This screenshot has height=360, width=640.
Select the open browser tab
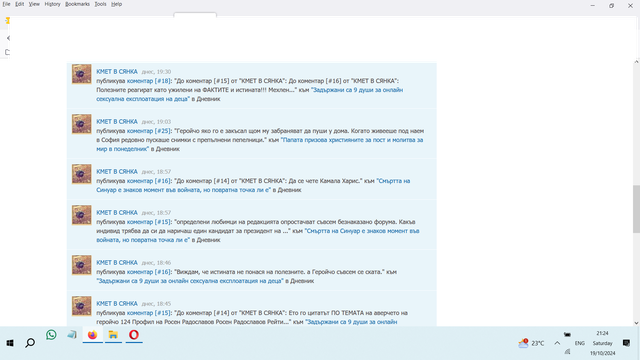tap(195, 15)
